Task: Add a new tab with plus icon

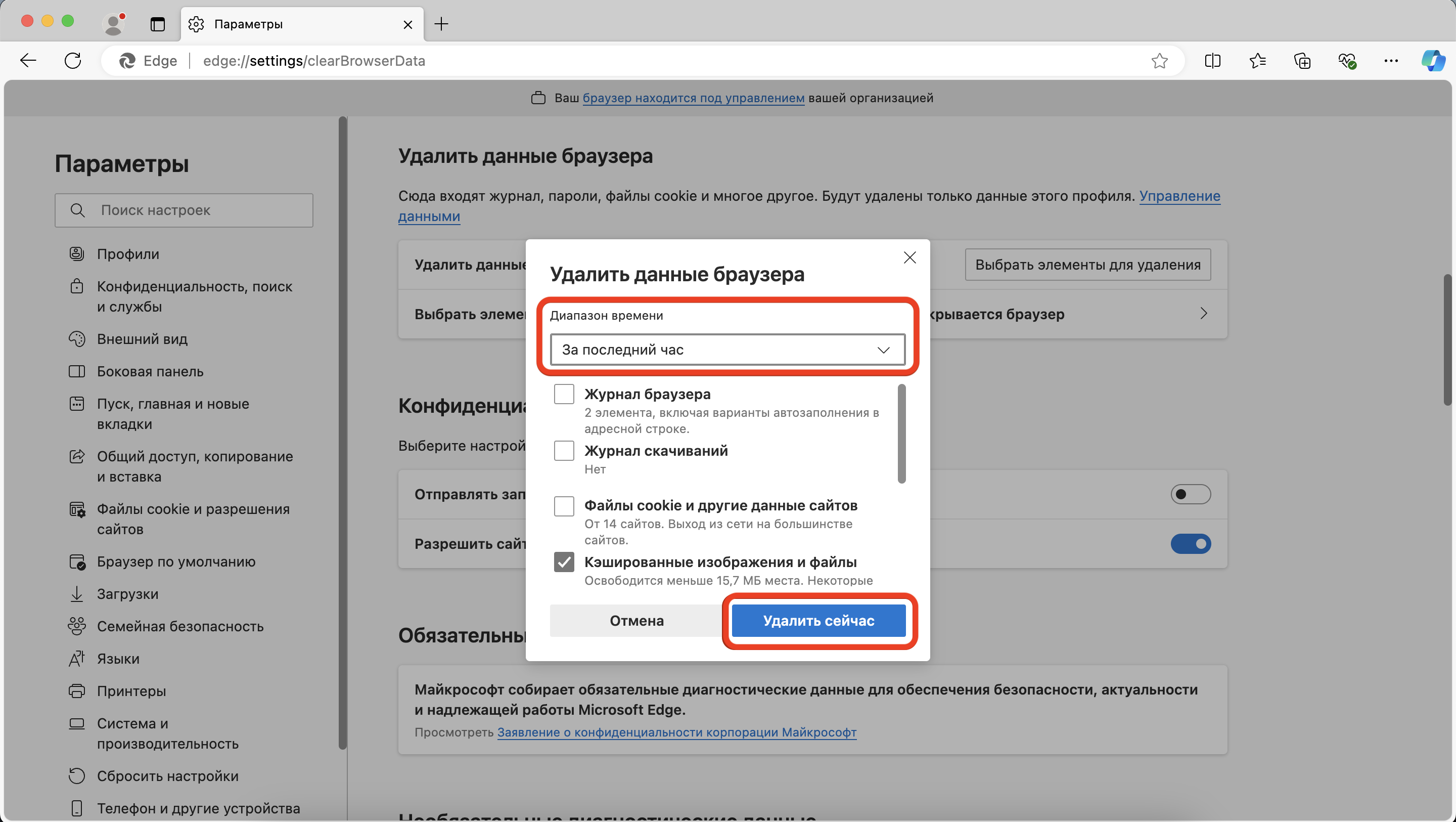Action: pos(441,24)
